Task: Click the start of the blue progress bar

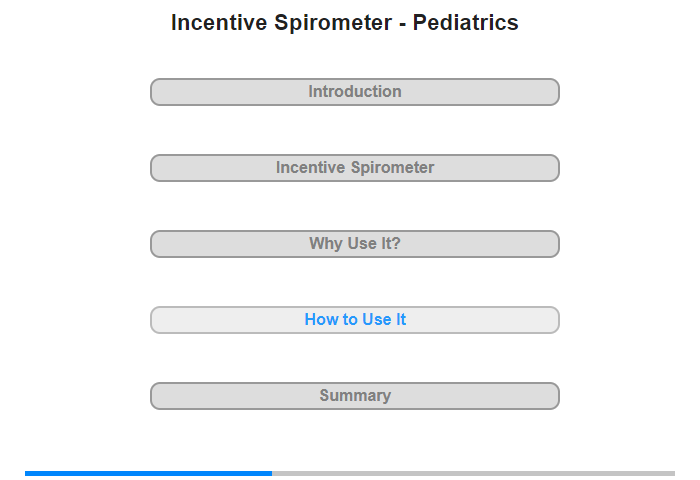Action: (28, 473)
